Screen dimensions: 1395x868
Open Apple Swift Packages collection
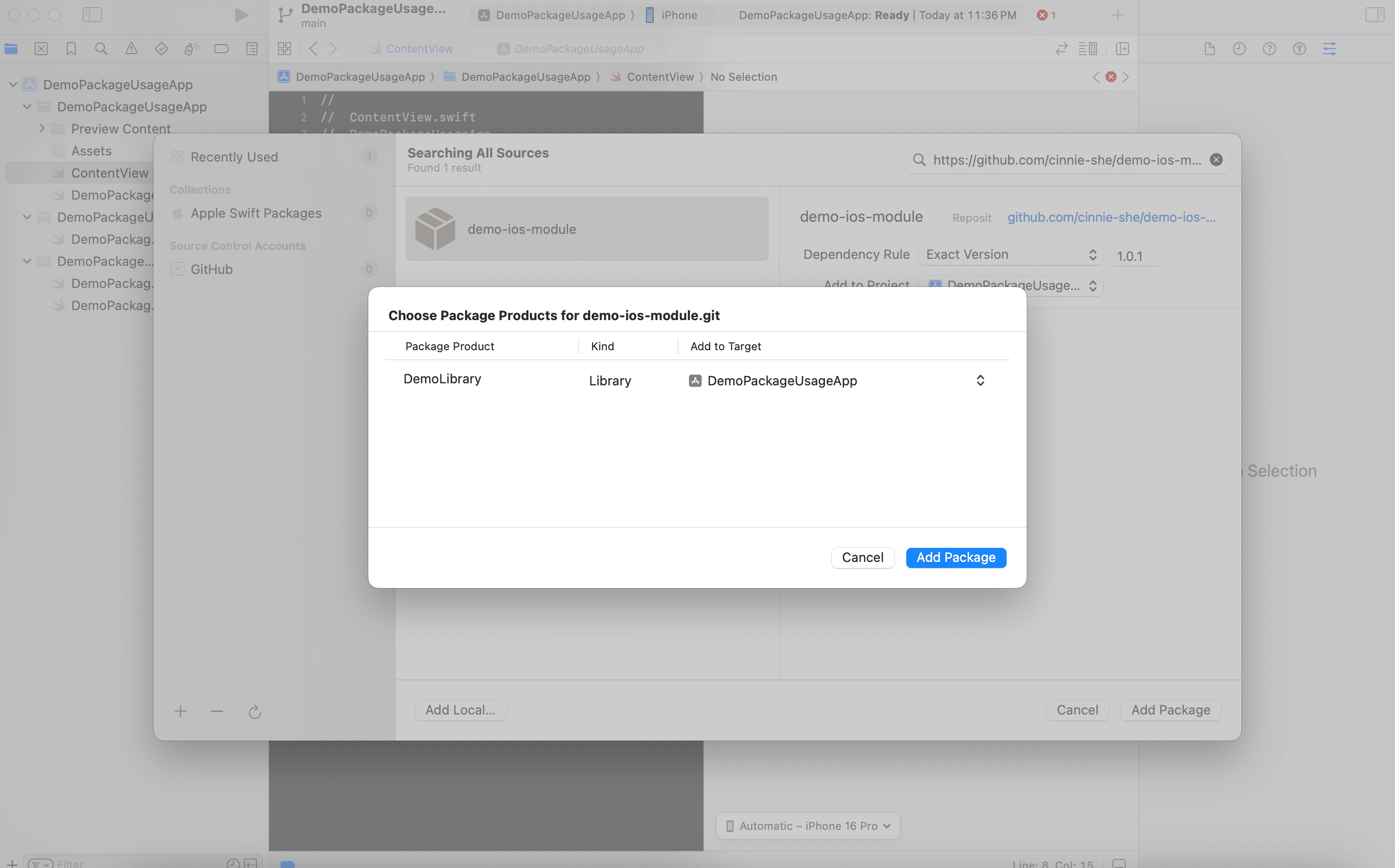click(256, 213)
